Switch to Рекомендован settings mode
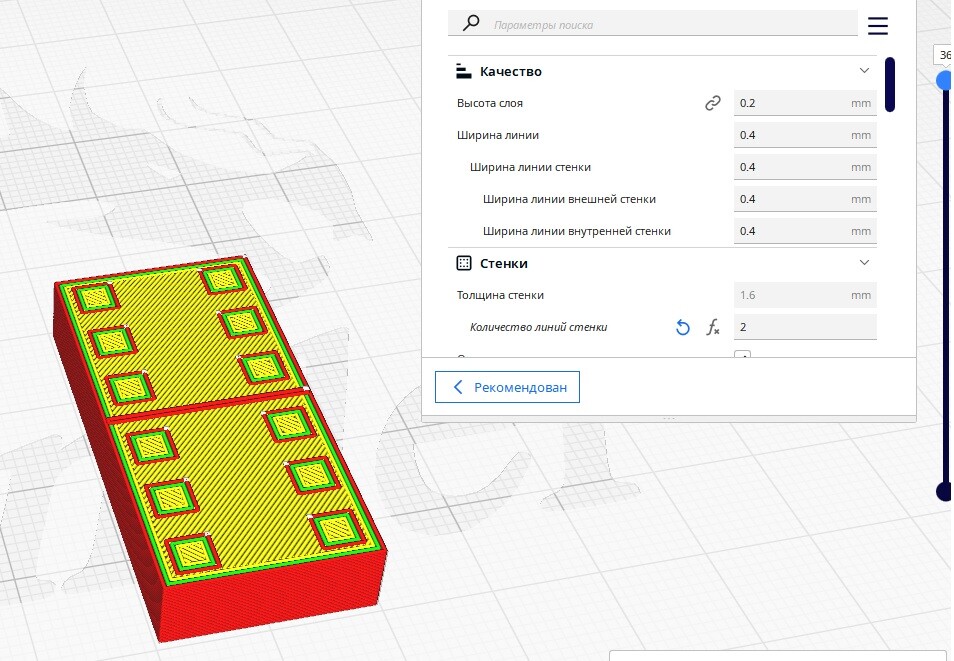 coord(507,387)
